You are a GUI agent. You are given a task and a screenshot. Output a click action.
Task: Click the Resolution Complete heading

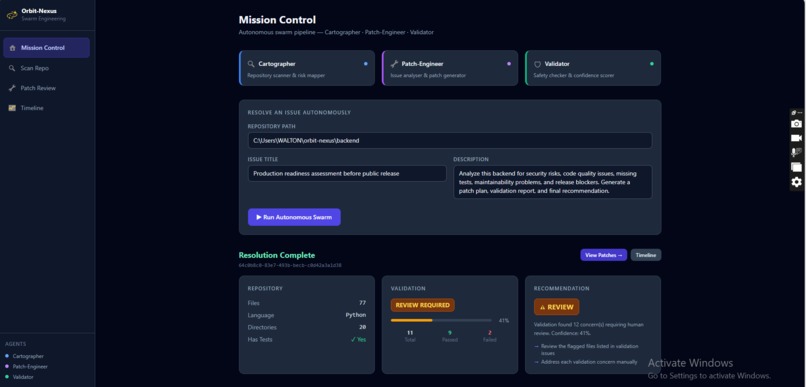coord(277,255)
